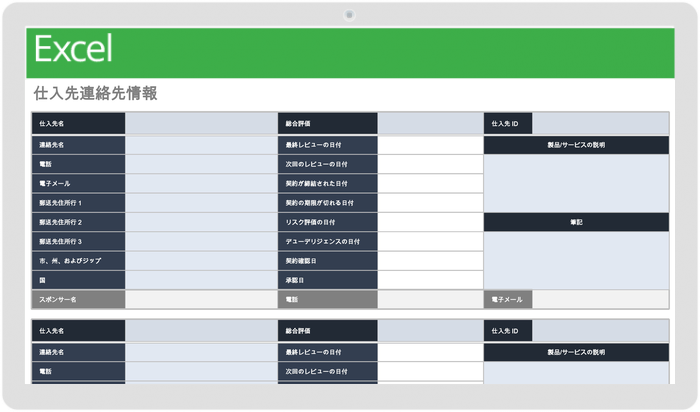700x412 pixels.
Task: Click second block's 最終レビューの日付 date cell
Action: 430,352
